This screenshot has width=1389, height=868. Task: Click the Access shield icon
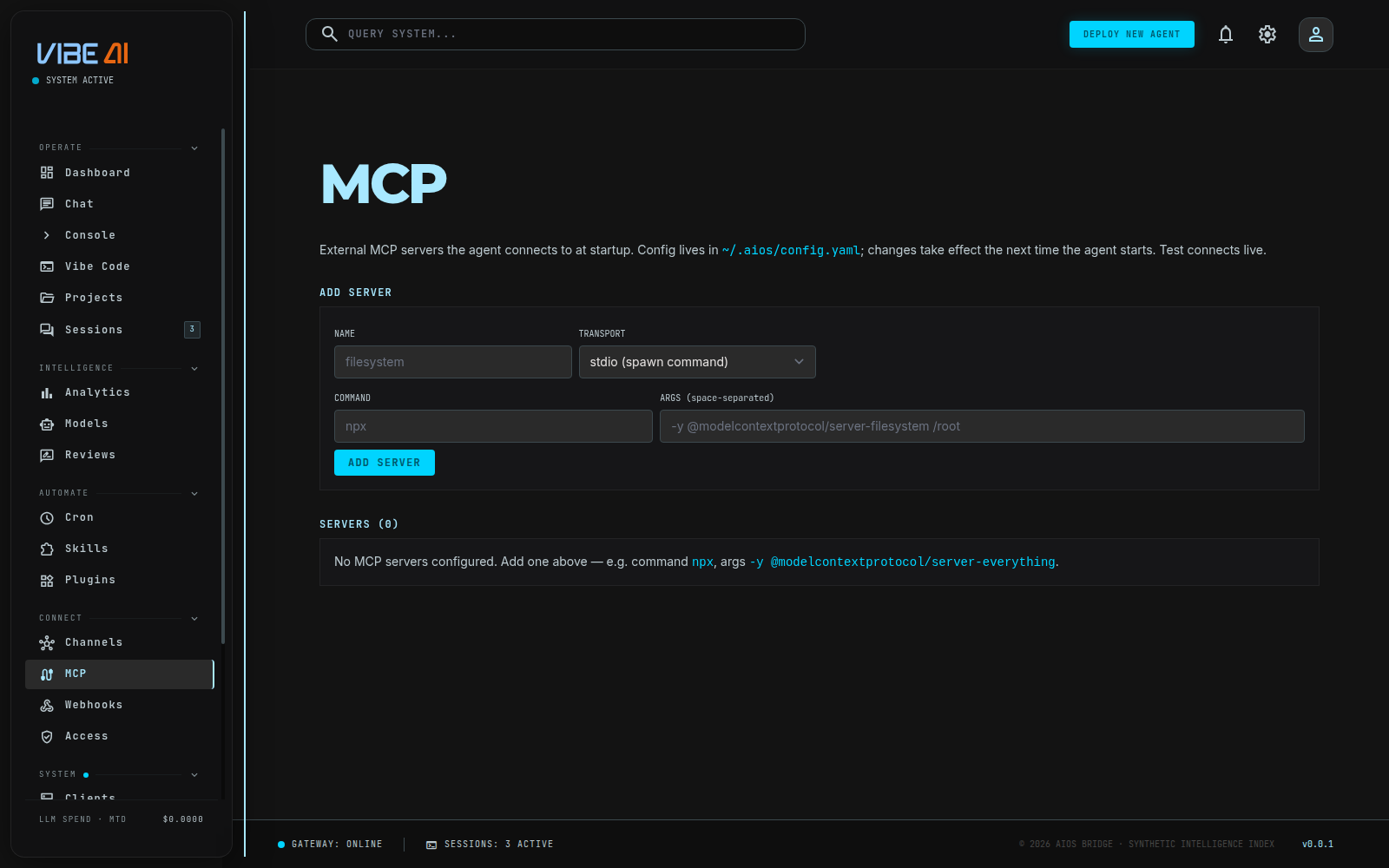pyautogui.click(x=47, y=736)
